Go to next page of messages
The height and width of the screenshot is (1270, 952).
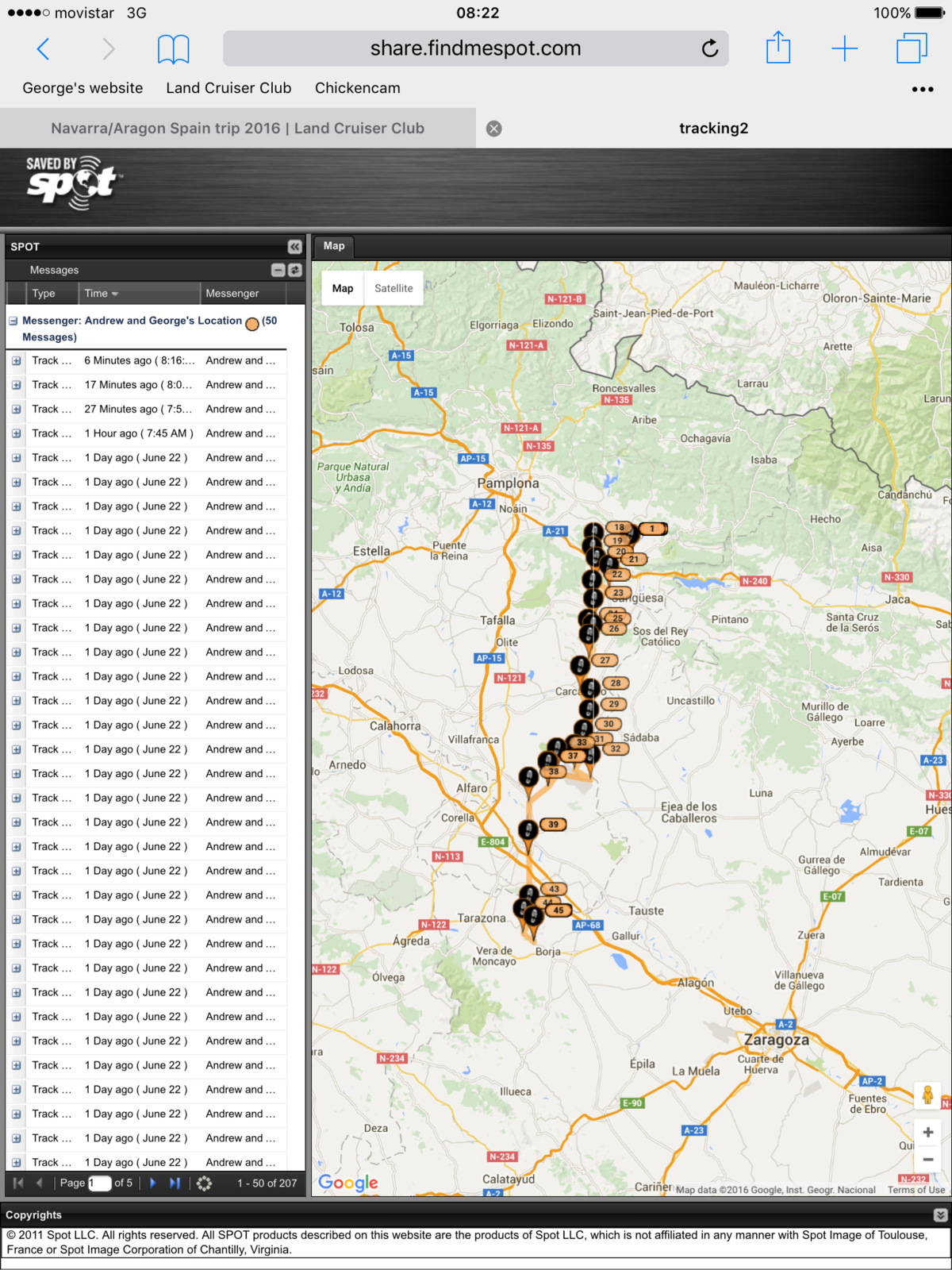point(153,1183)
